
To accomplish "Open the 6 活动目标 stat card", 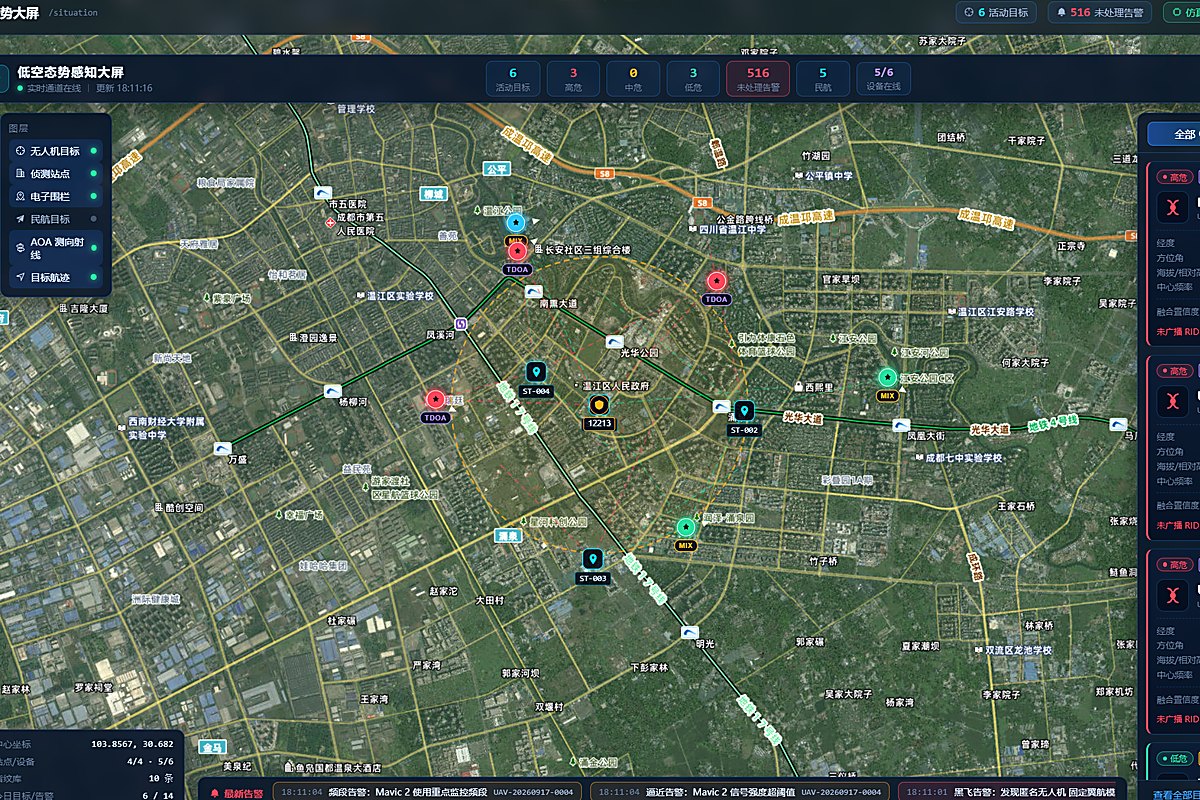I will 513,79.
